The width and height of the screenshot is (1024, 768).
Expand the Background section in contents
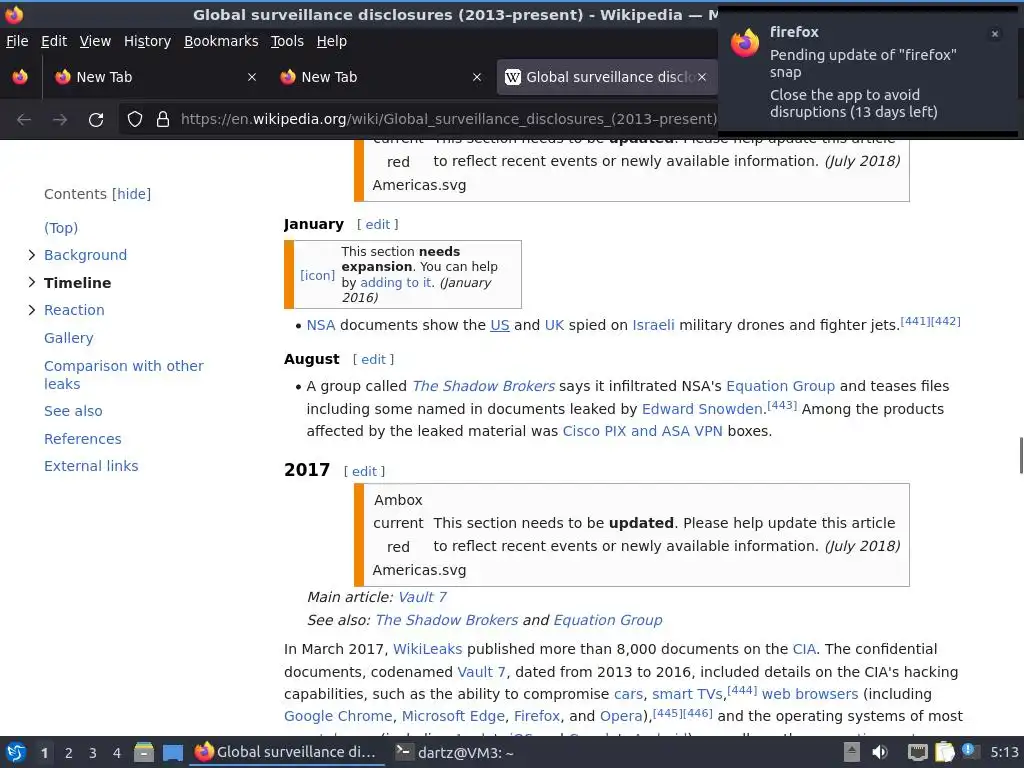tap(31, 255)
